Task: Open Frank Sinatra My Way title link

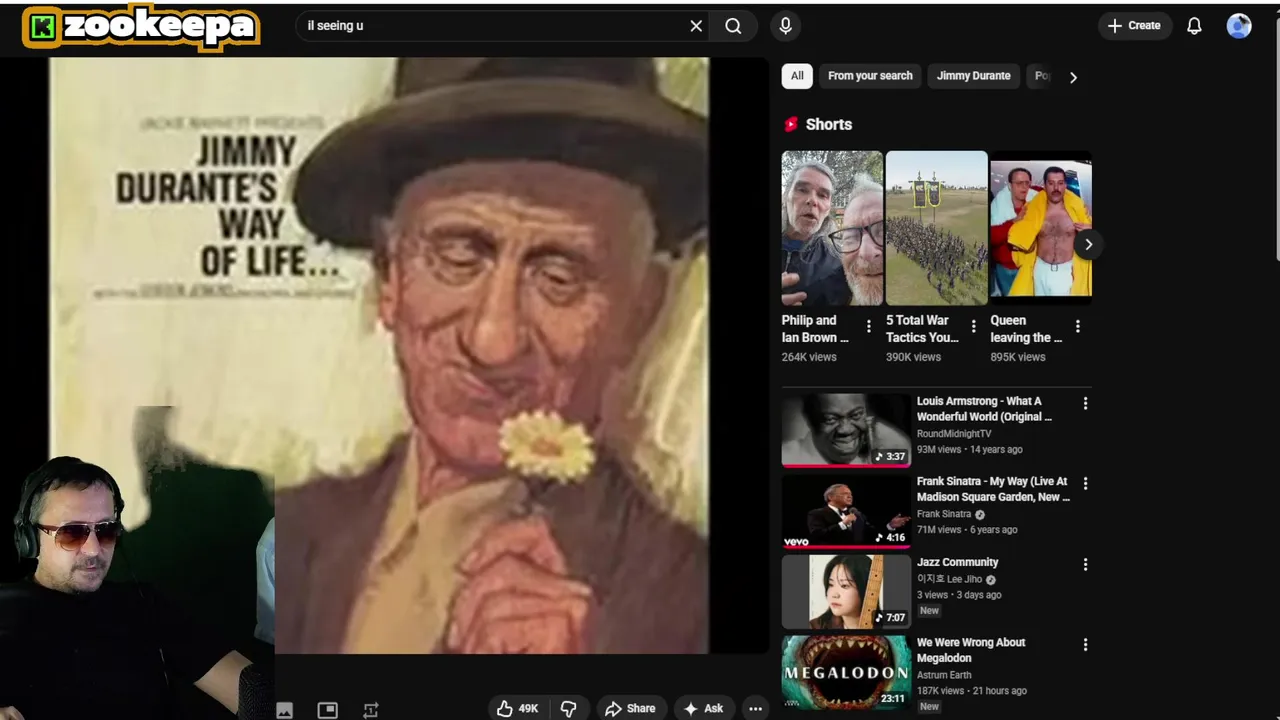Action: click(993, 489)
